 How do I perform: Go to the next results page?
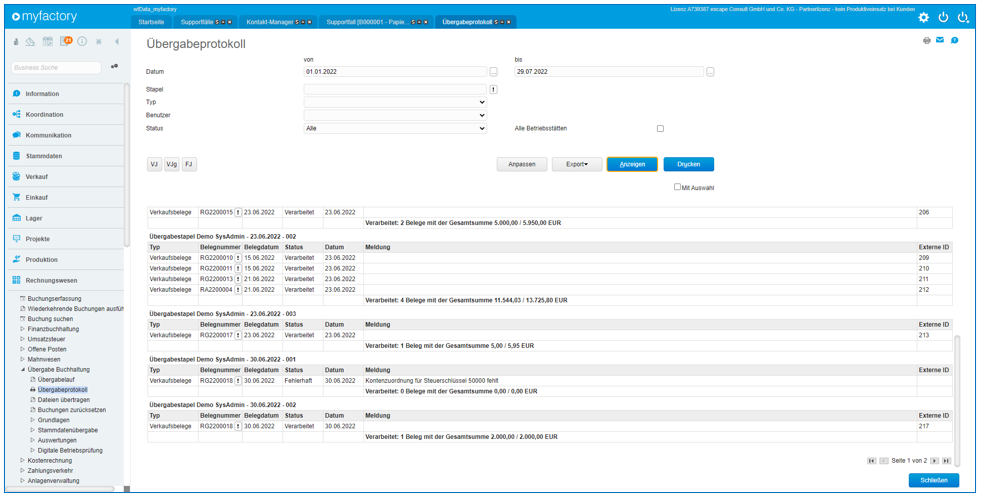(x=934, y=461)
